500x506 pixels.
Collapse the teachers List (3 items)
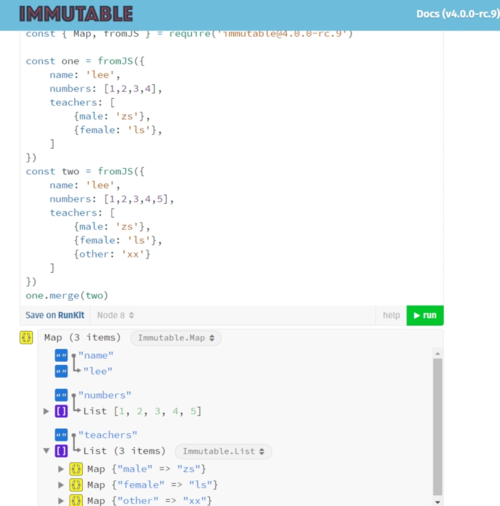pos(46,451)
